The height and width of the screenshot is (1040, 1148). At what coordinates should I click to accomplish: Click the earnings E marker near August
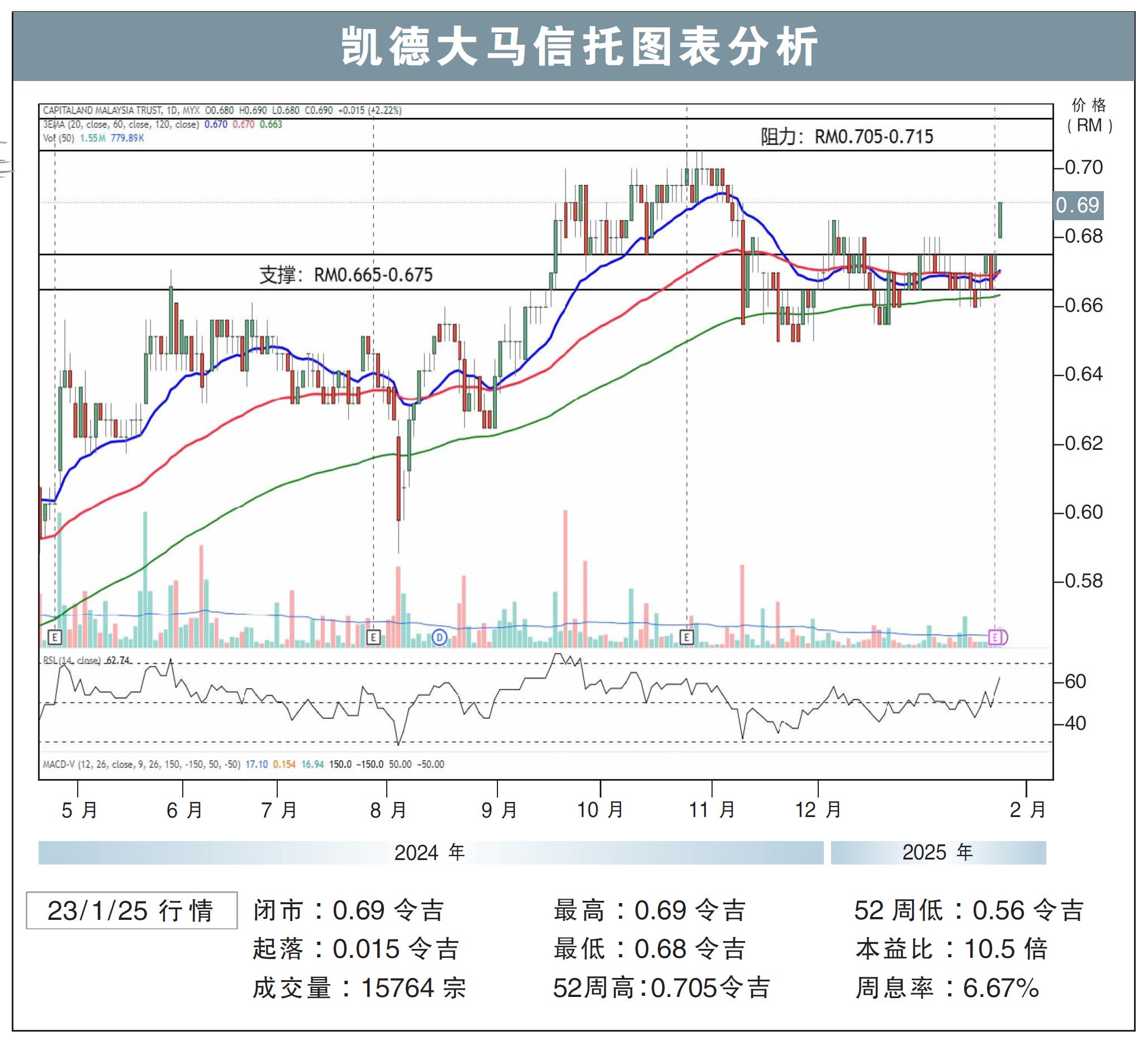[373, 637]
